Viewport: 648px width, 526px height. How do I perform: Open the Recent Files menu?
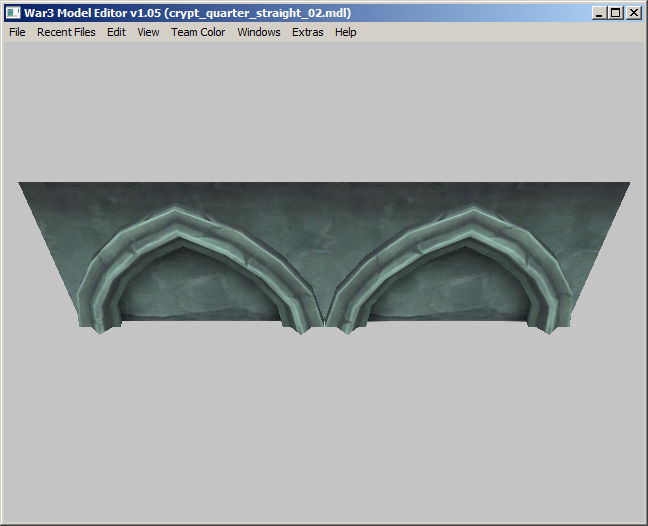66,32
